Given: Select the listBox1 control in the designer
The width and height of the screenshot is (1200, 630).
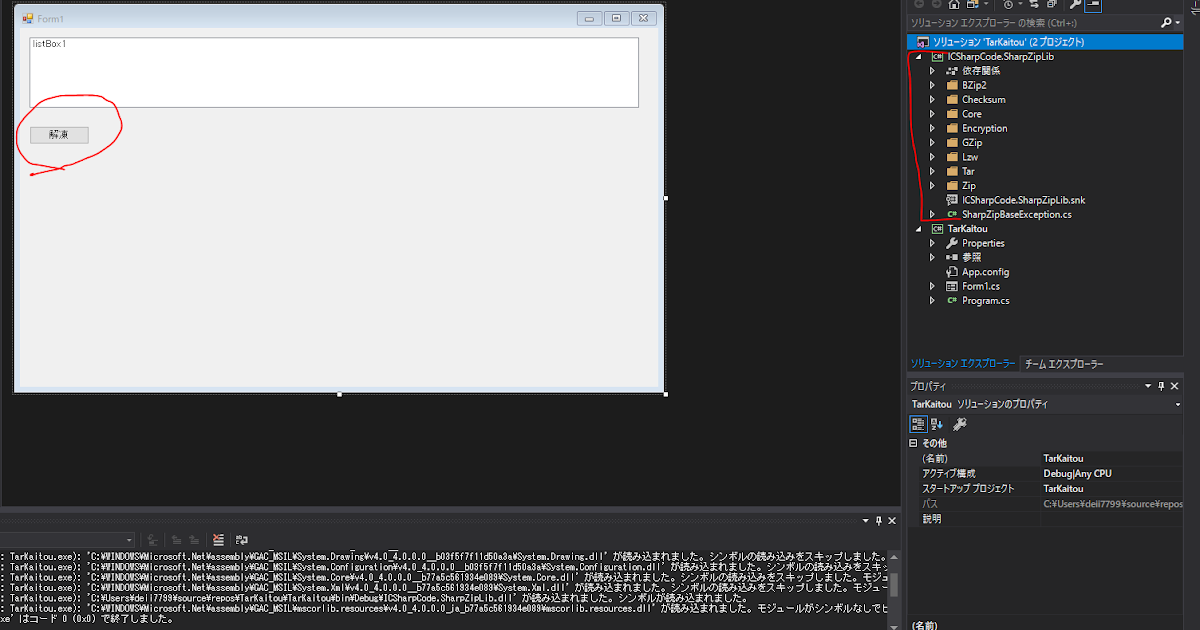Looking at the screenshot, I should click(x=333, y=70).
